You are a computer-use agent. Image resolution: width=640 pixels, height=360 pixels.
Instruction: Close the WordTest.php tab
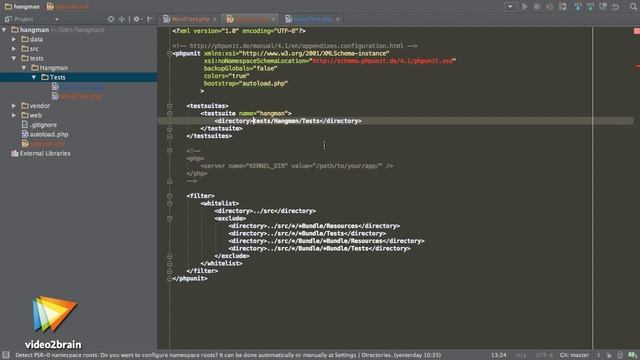215,19
